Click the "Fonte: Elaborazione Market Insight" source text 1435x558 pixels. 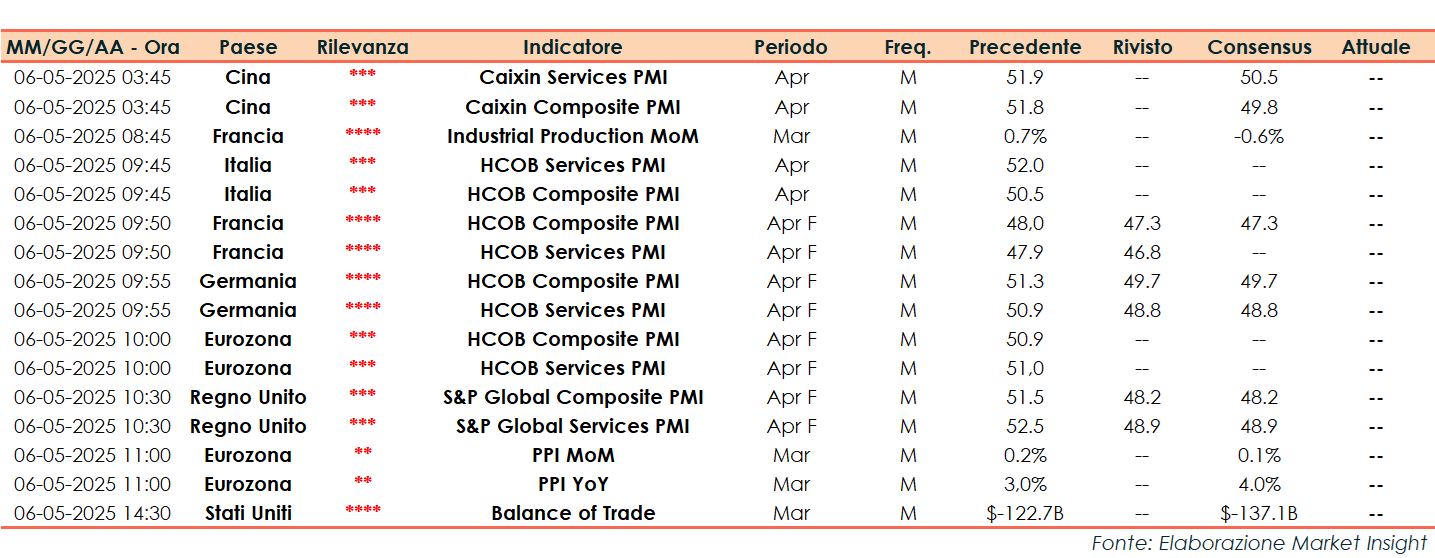(1259, 543)
